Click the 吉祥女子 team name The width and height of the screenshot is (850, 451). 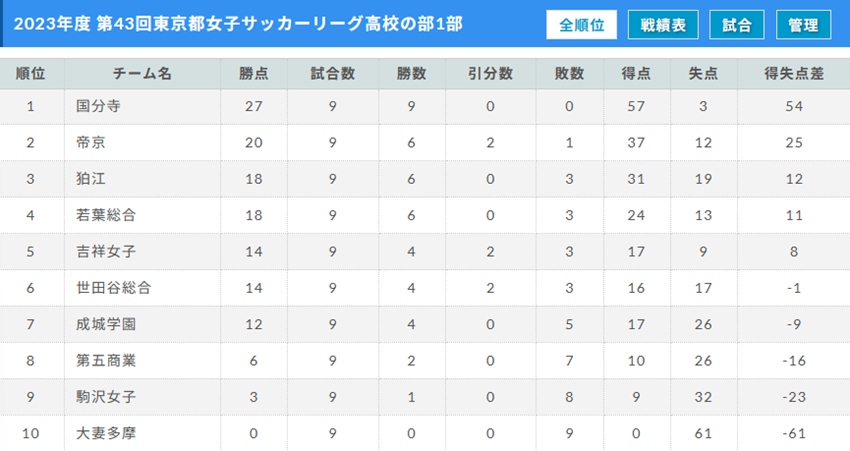pyautogui.click(x=106, y=252)
